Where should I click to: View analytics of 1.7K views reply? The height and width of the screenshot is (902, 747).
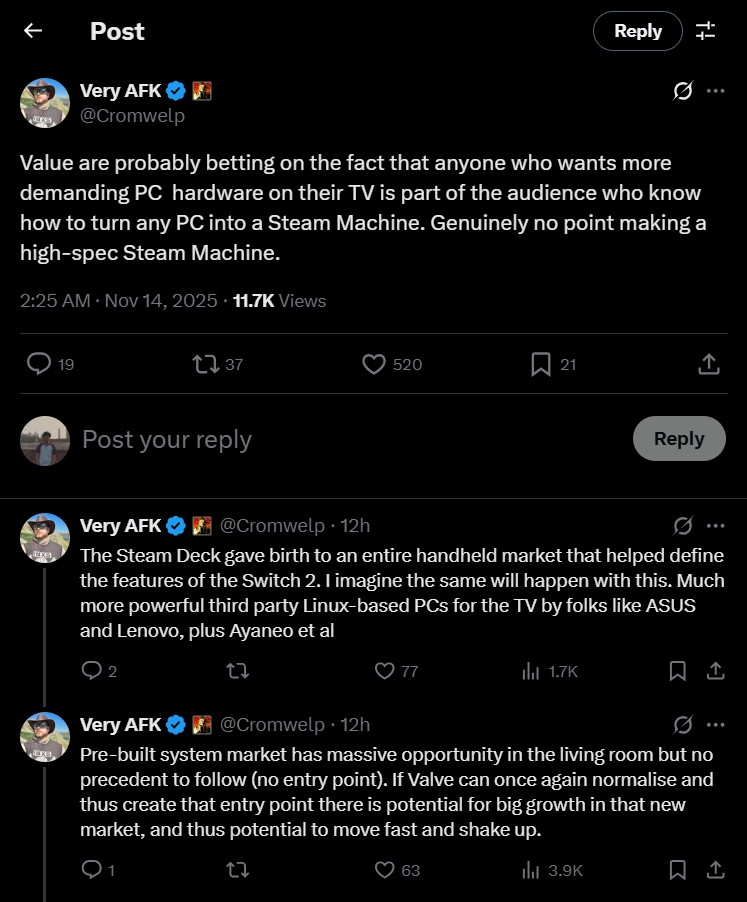[531, 671]
